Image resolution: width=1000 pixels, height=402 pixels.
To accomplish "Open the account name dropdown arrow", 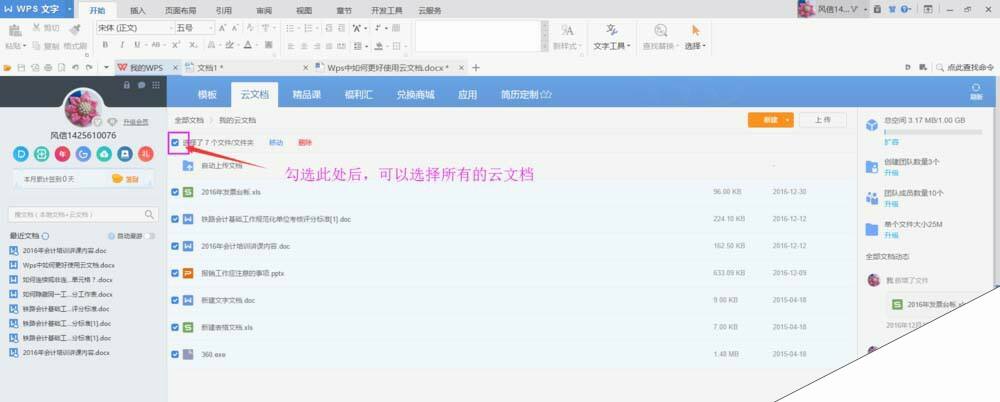I will tap(865, 10).
